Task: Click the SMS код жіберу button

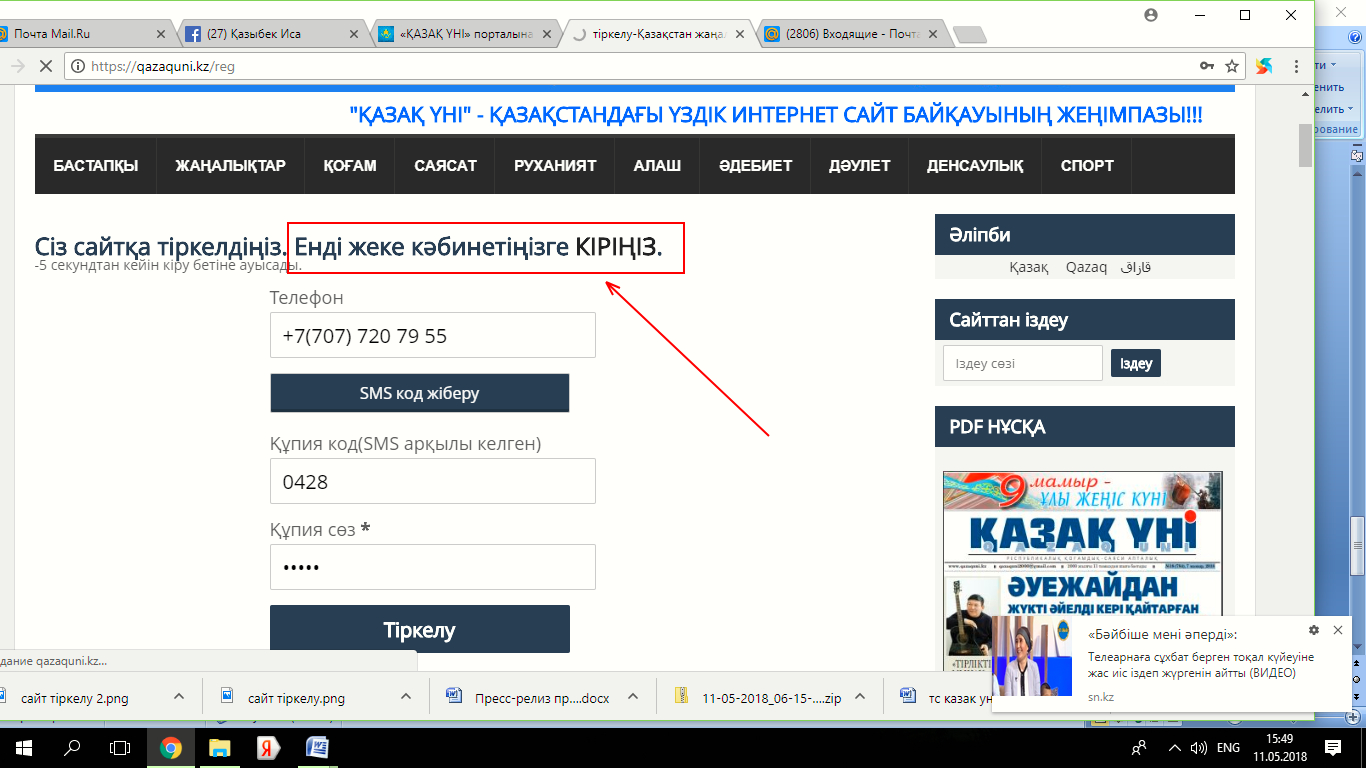Action: click(x=420, y=393)
